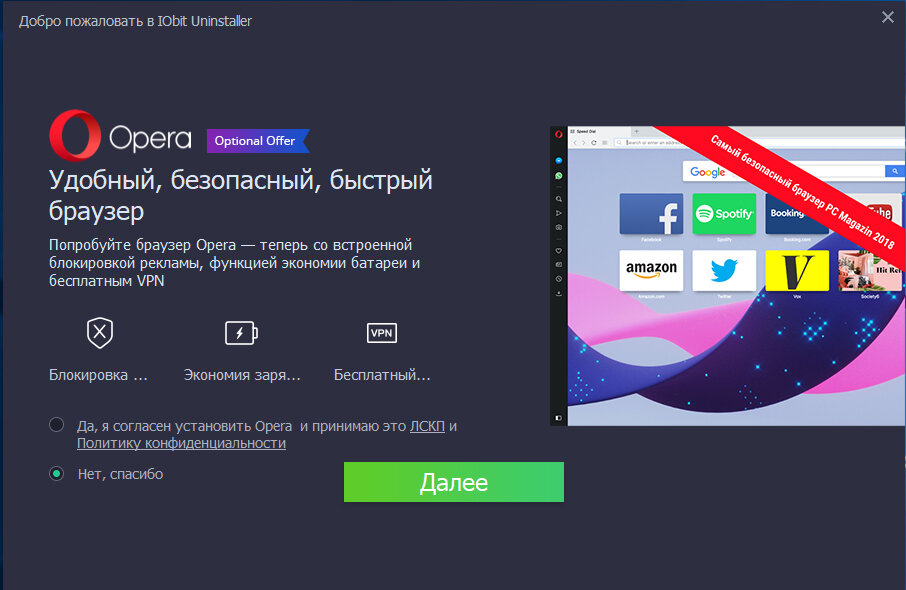Click the heart icon in the preview sidebar
906x590 pixels.
pyautogui.click(x=559, y=251)
